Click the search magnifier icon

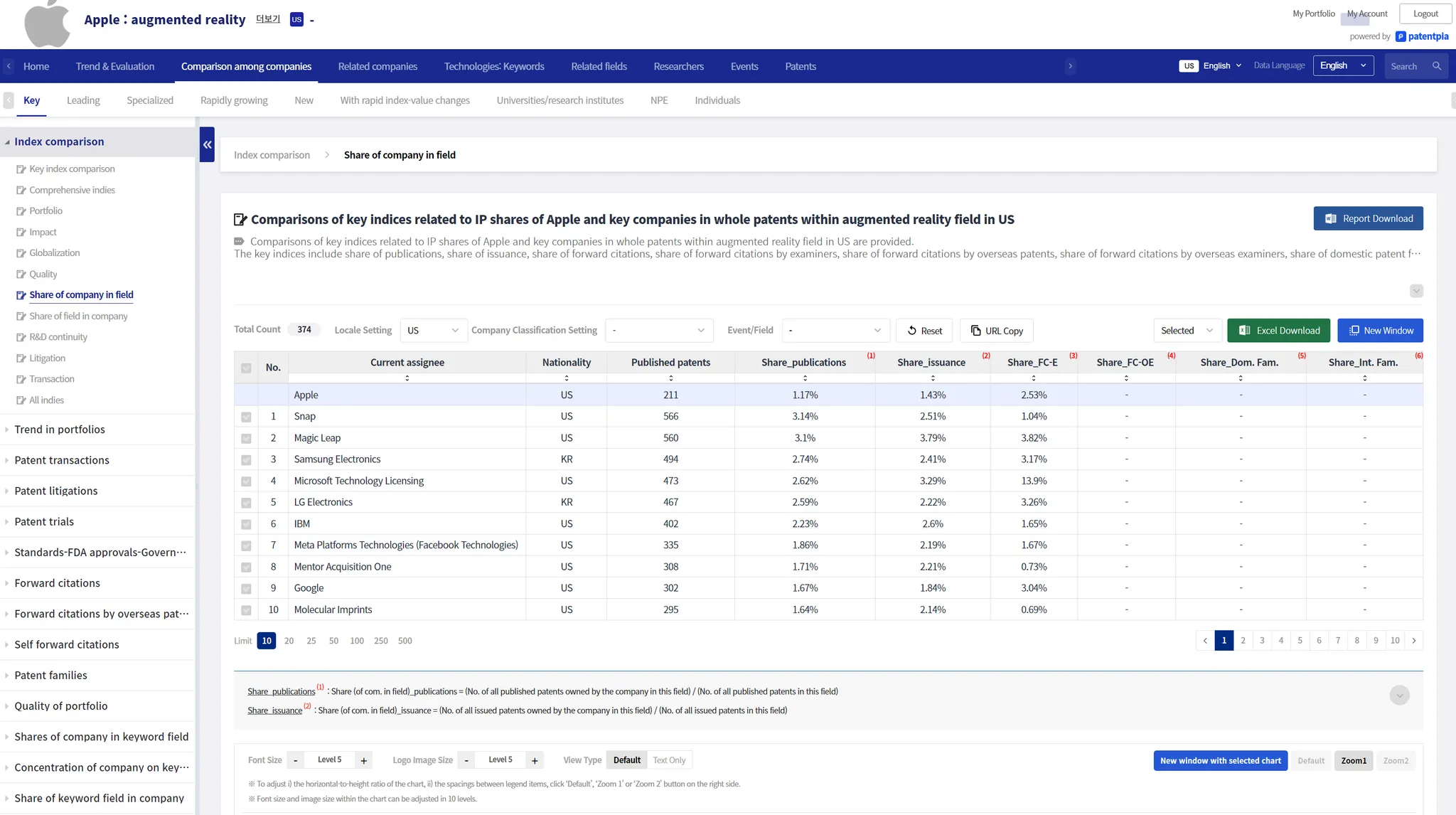coord(1437,66)
